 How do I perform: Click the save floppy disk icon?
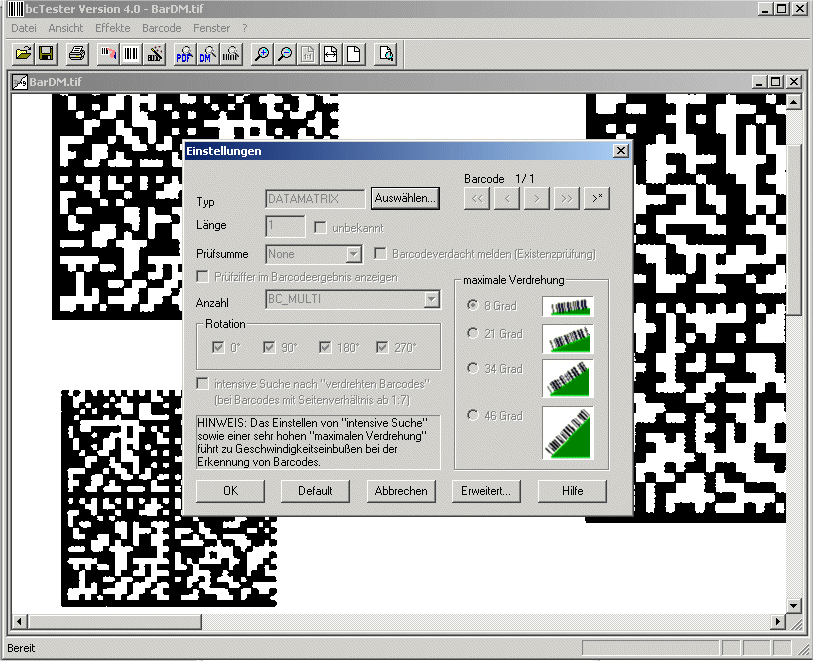click(x=46, y=54)
